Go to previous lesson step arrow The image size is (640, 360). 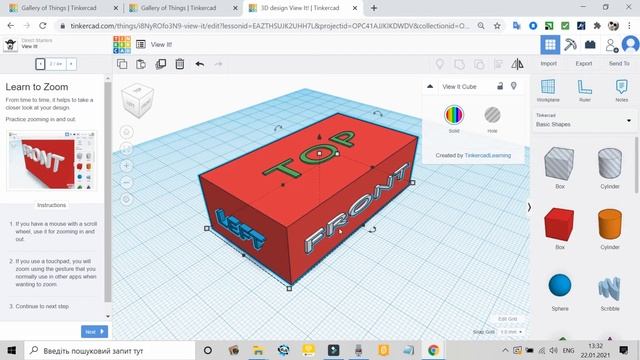[x=40, y=64]
